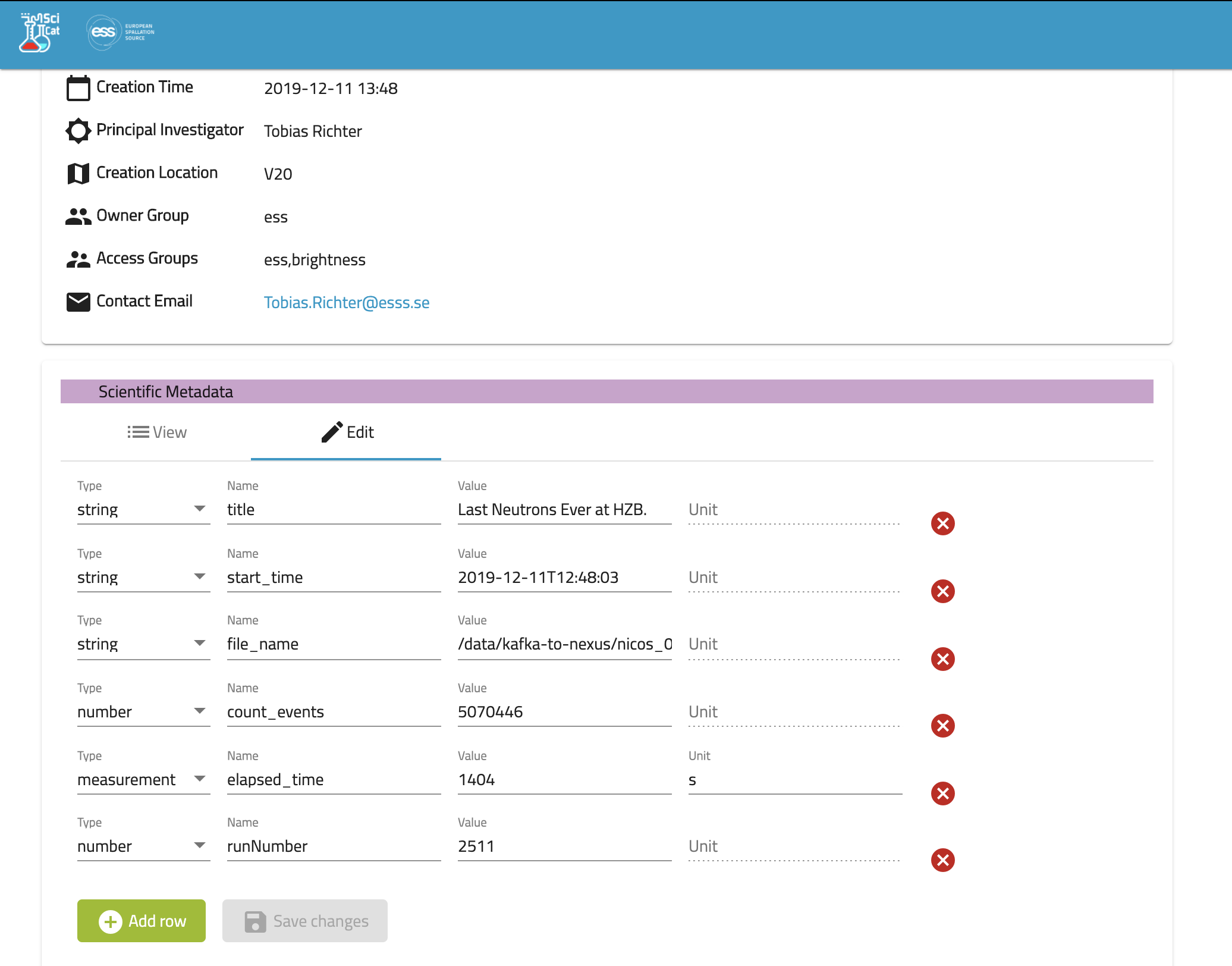Click the access groups people icon

coord(78,260)
